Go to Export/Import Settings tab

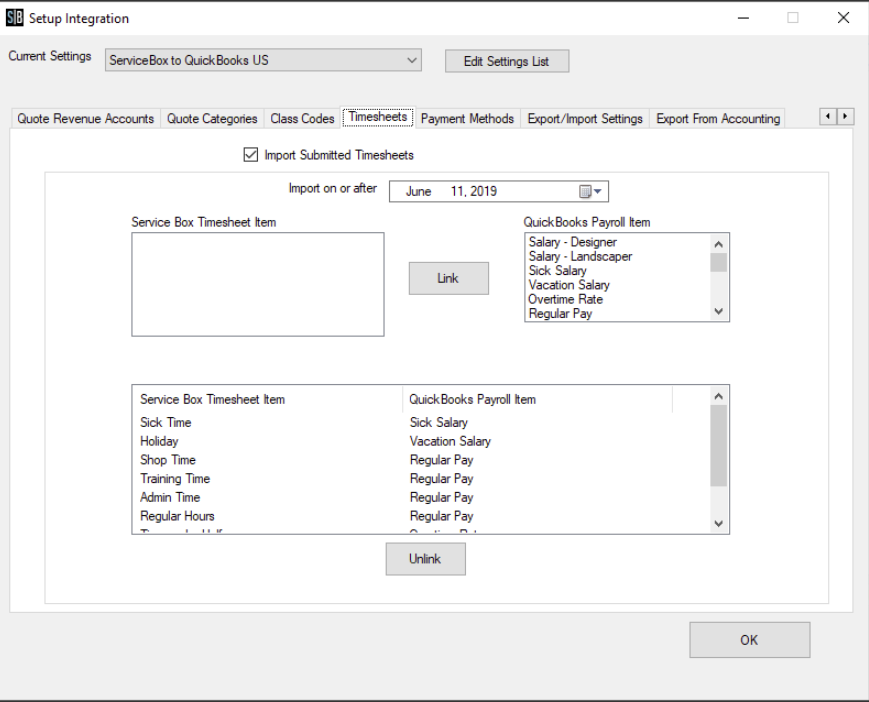pos(585,119)
